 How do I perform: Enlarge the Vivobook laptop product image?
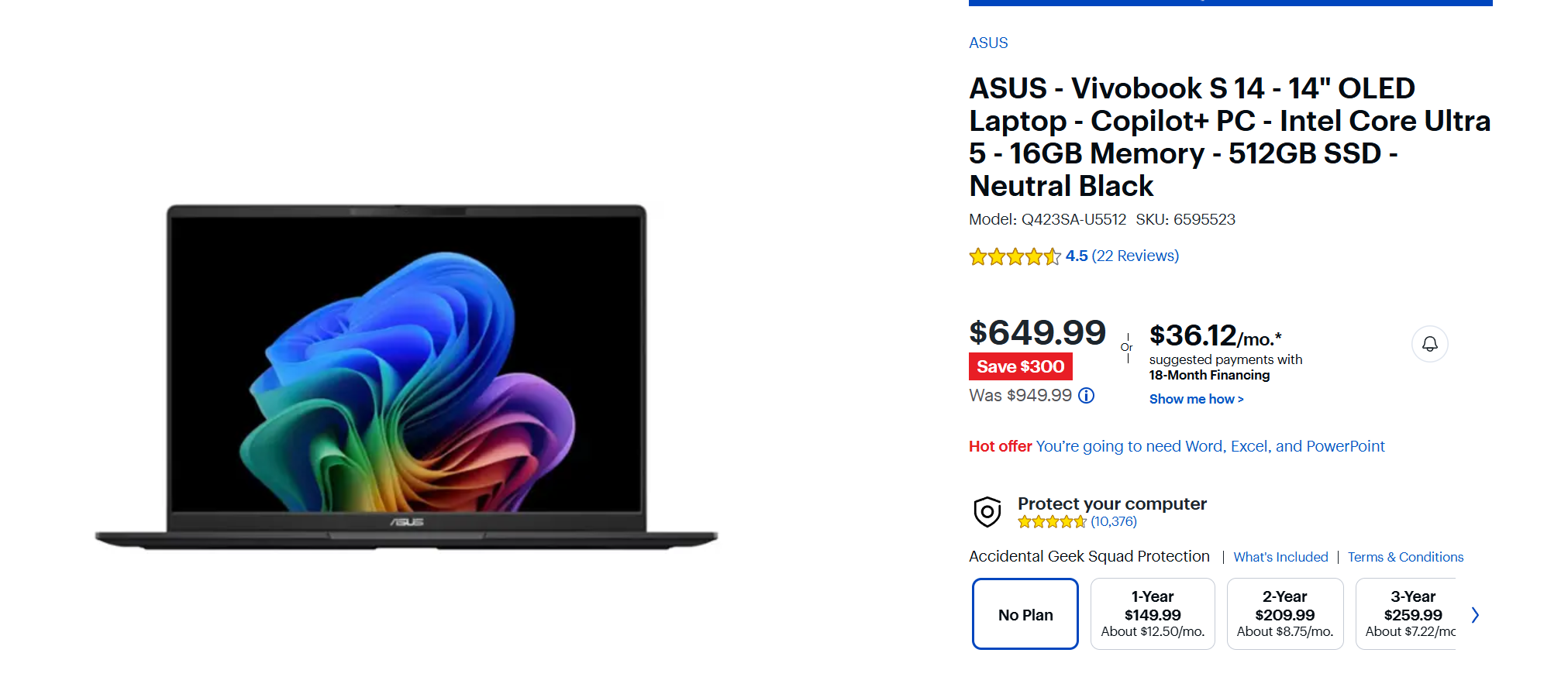[407, 377]
